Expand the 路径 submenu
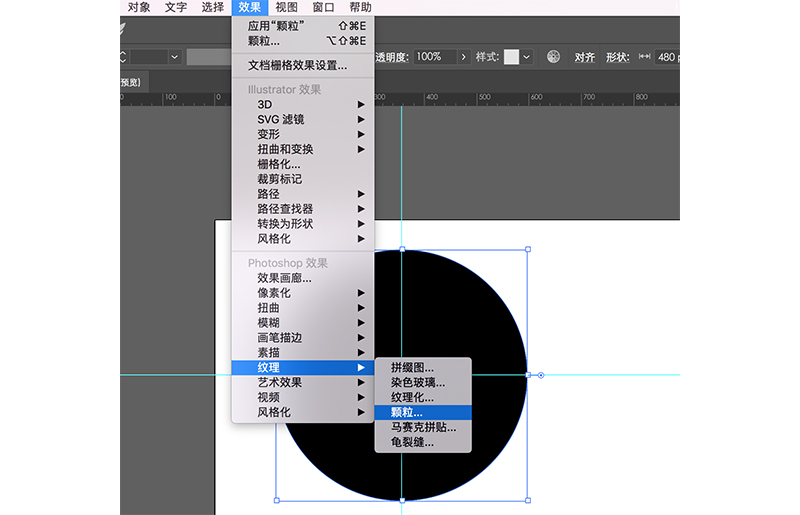Screen dimensions: 800x515 click(x=303, y=194)
